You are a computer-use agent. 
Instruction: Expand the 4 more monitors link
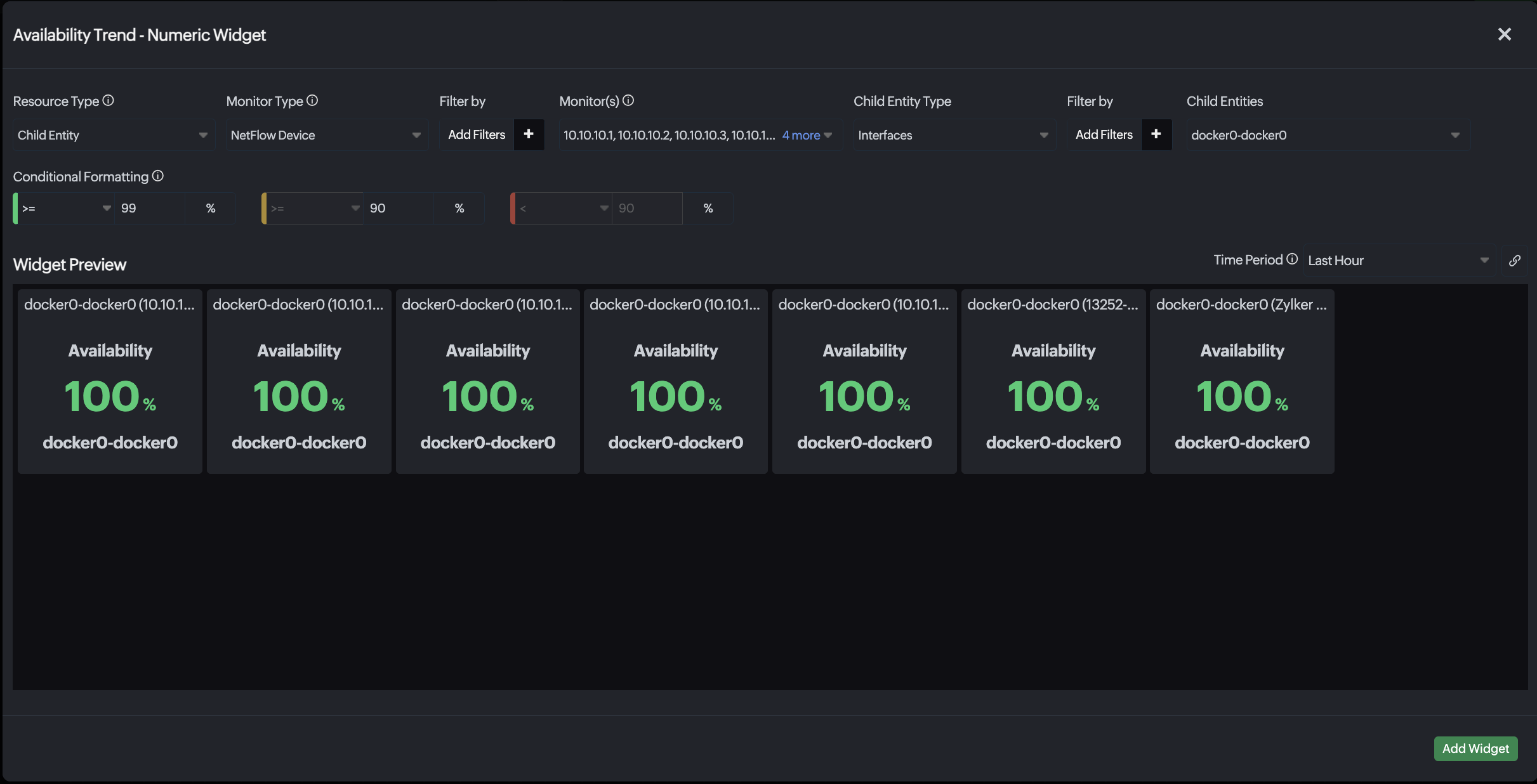click(807, 135)
